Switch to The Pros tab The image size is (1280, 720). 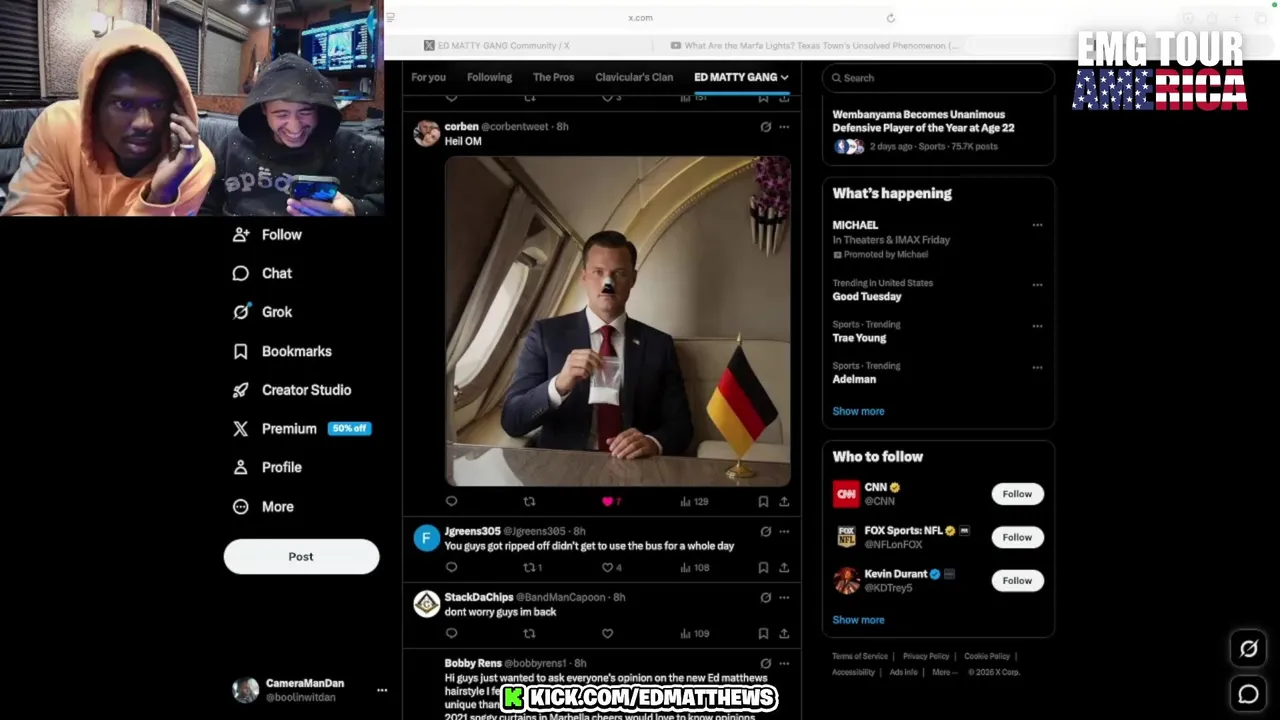pos(553,77)
